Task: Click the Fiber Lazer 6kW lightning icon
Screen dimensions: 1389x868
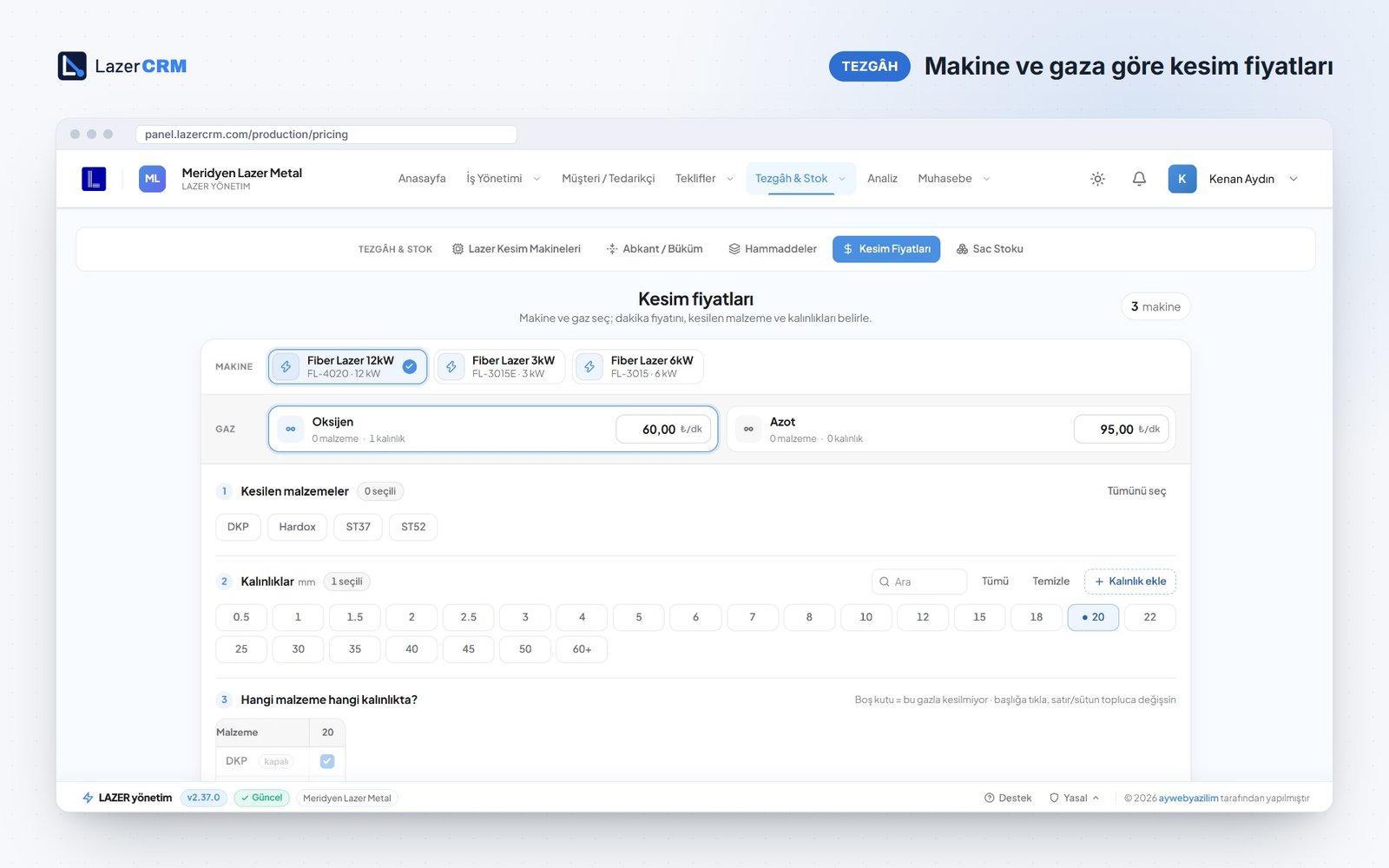Action: (x=589, y=367)
